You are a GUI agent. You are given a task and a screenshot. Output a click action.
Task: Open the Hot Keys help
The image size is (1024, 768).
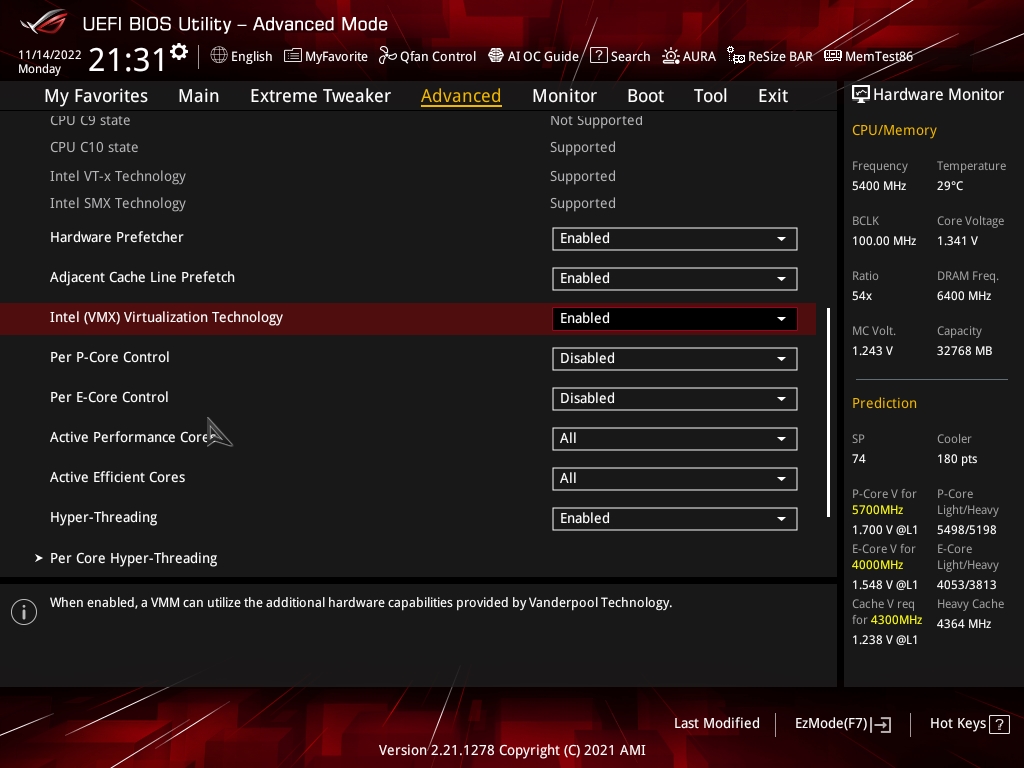tap(969, 724)
